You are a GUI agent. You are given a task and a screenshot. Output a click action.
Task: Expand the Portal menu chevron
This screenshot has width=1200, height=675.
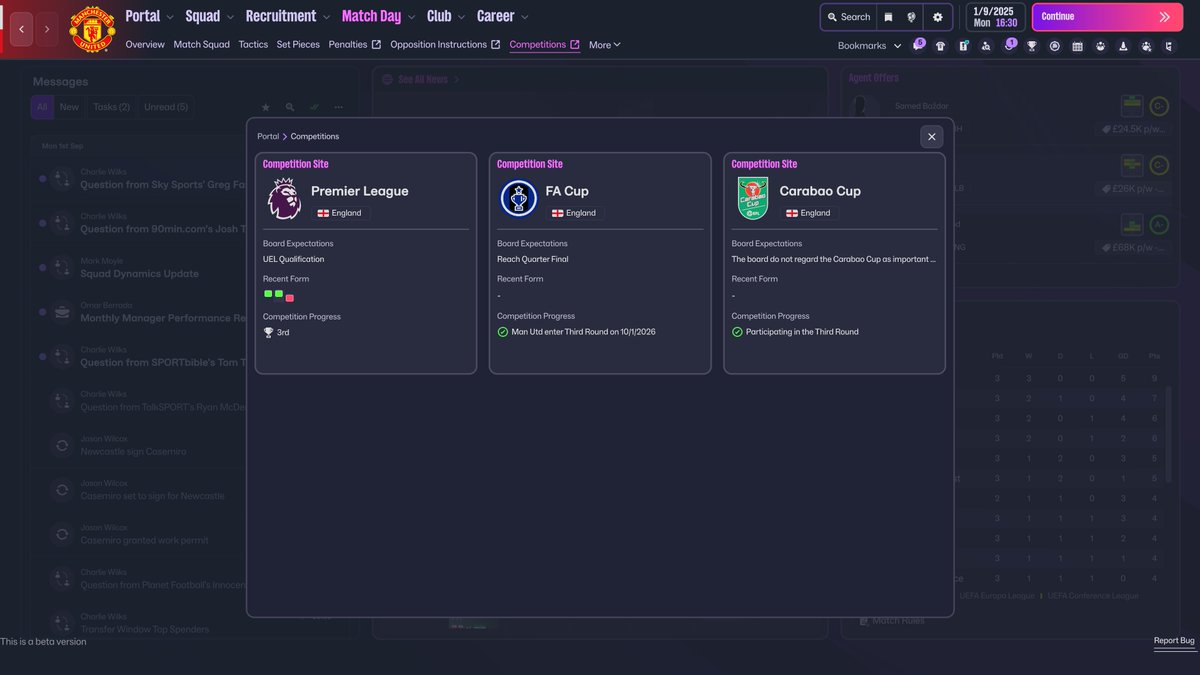[x=169, y=17]
